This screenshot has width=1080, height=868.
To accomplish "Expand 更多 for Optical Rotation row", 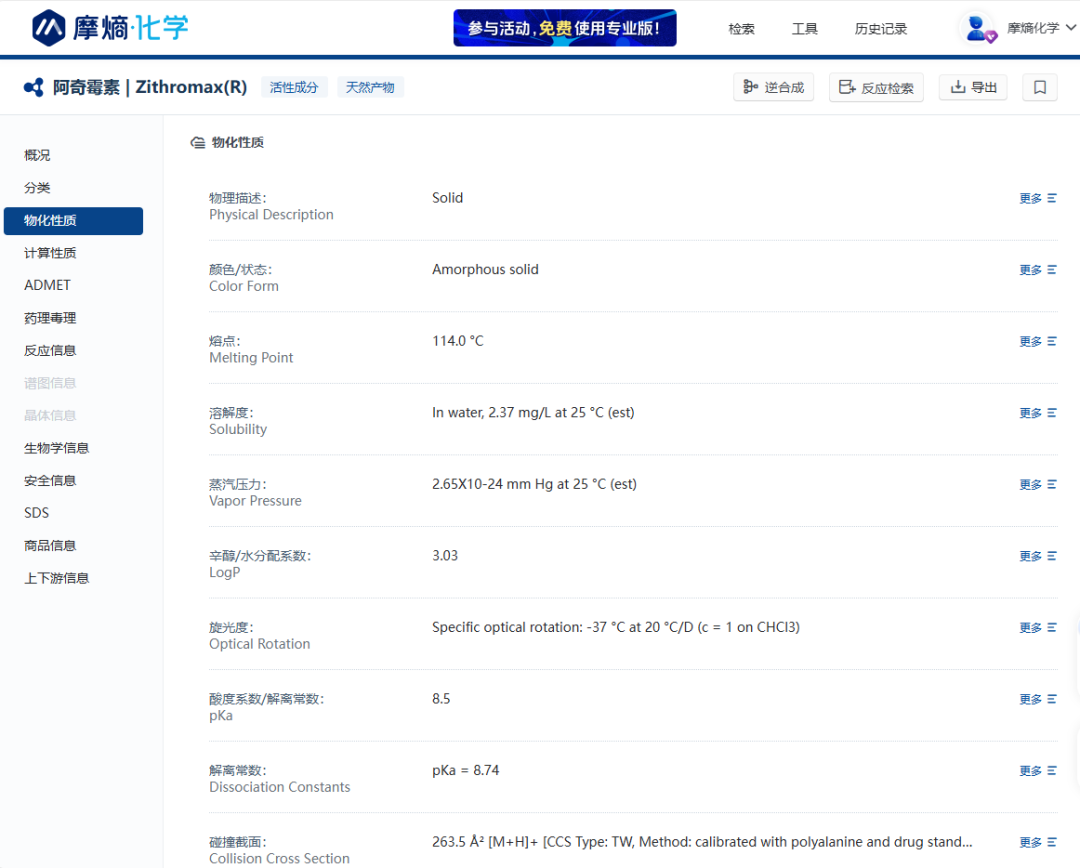I will coord(1038,628).
